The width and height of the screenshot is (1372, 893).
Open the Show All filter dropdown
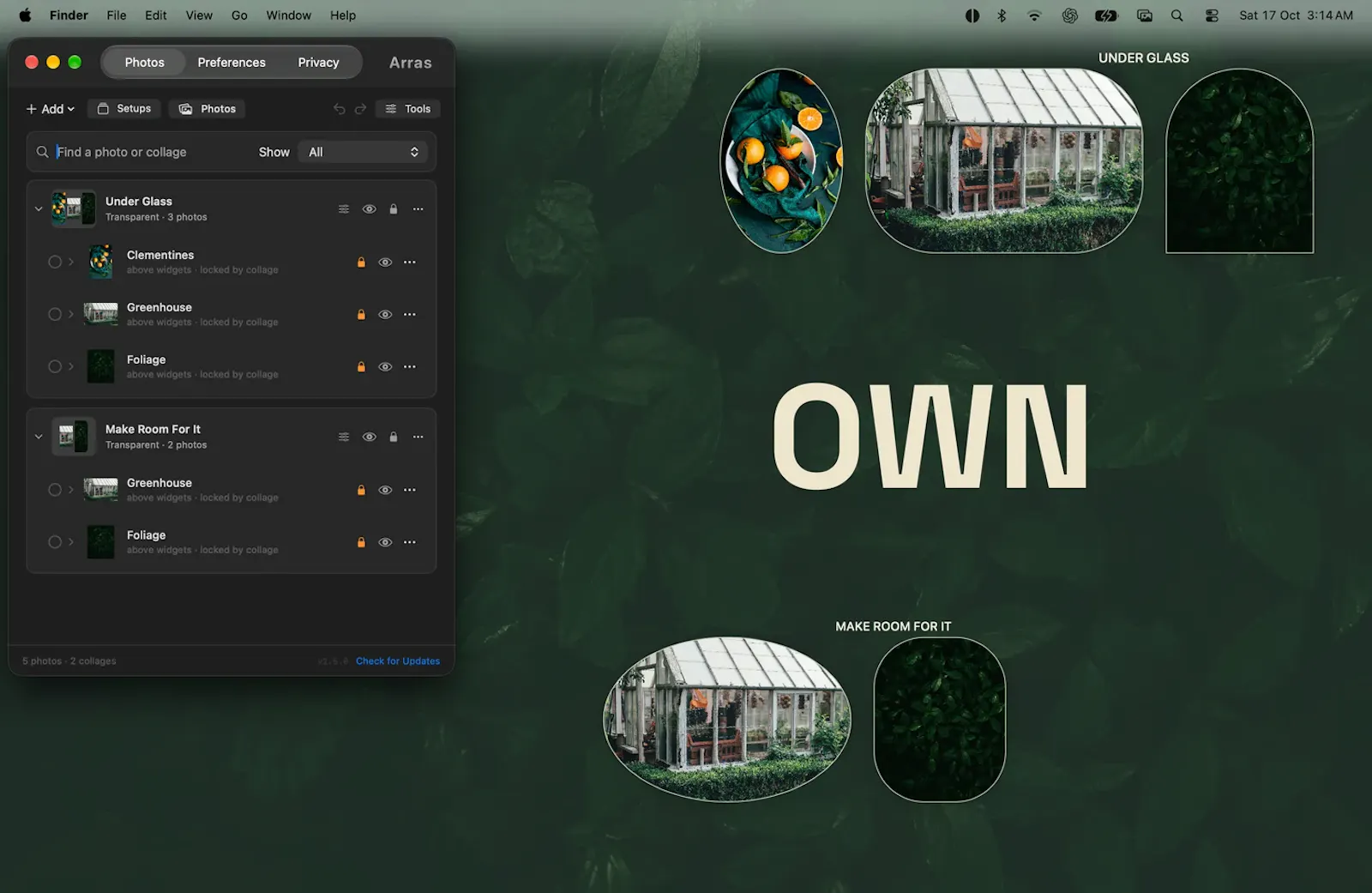[364, 152]
